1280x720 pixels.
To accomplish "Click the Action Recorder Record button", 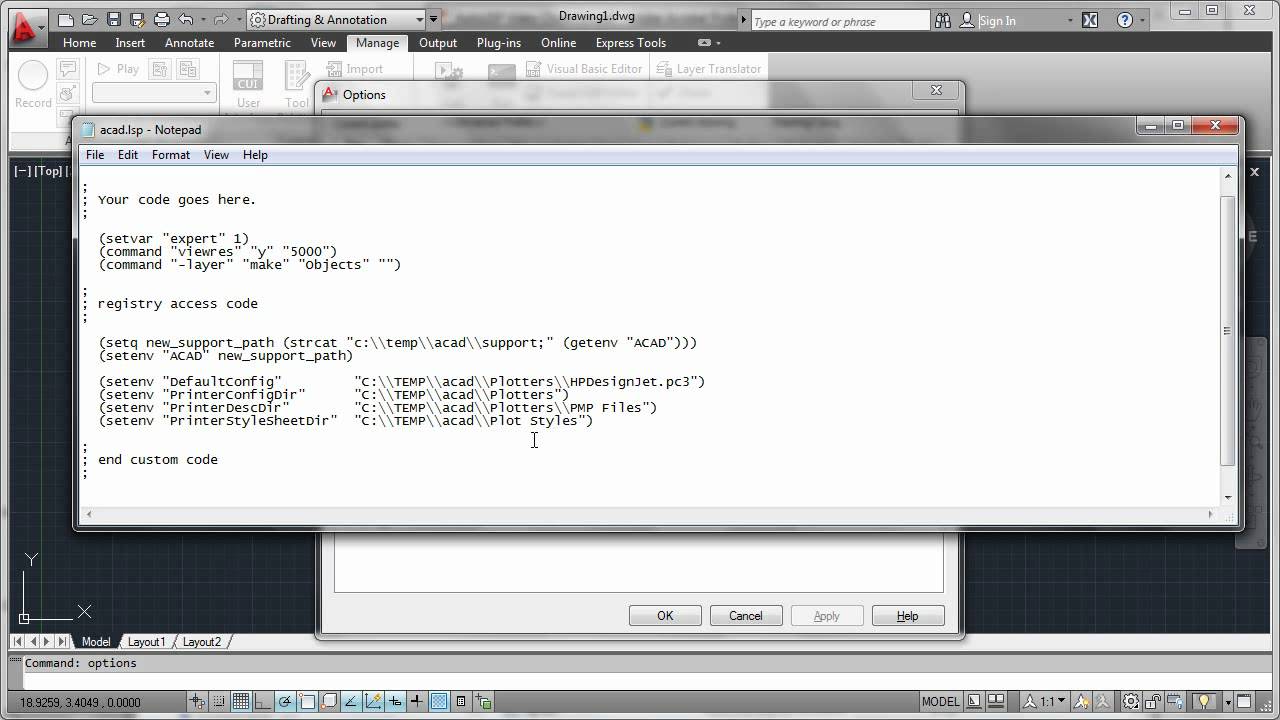I will point(33,85).
